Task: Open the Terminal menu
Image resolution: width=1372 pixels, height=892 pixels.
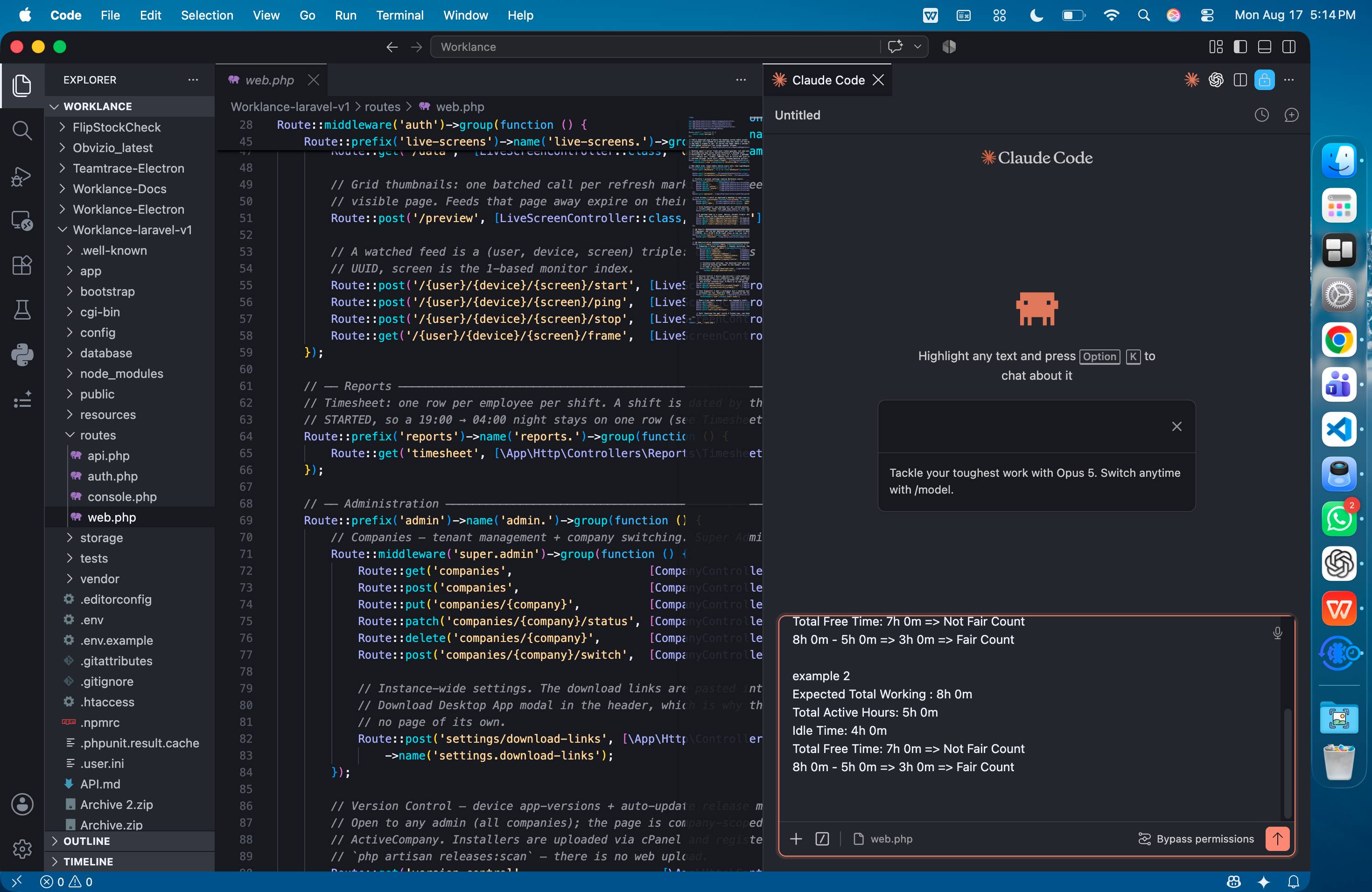Action: coord(399,15)
